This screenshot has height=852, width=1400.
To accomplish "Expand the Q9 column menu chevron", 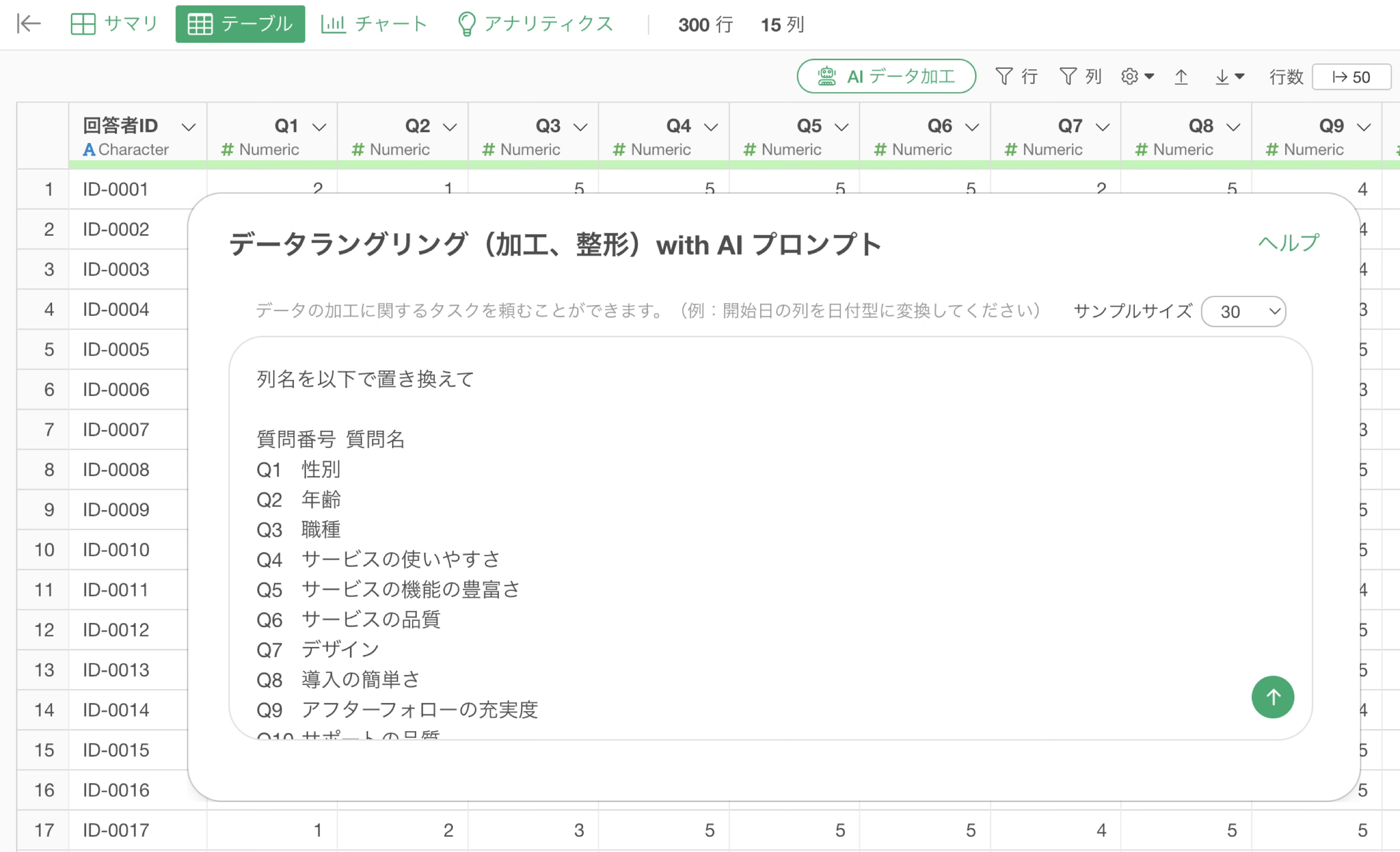I will click(1364, 127).
